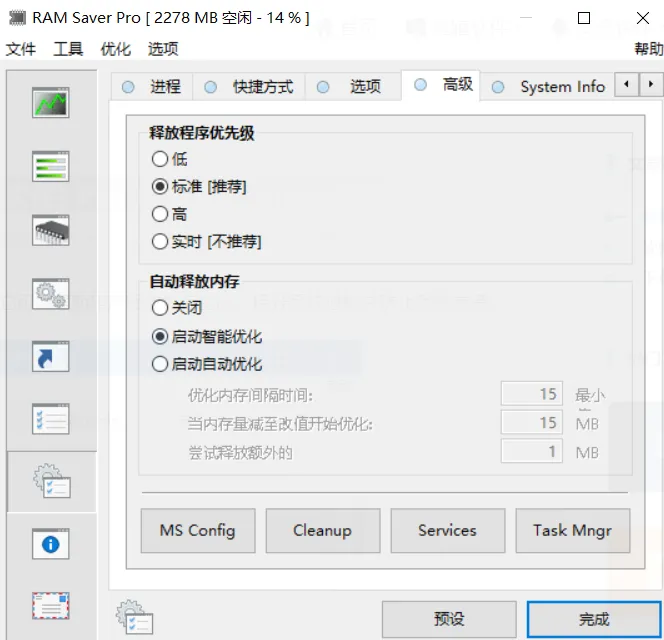Image resolution: width=664 pixels, height=640 pixels.
Task: Open the checklist options sidebar icon
Action: [50, 419]
